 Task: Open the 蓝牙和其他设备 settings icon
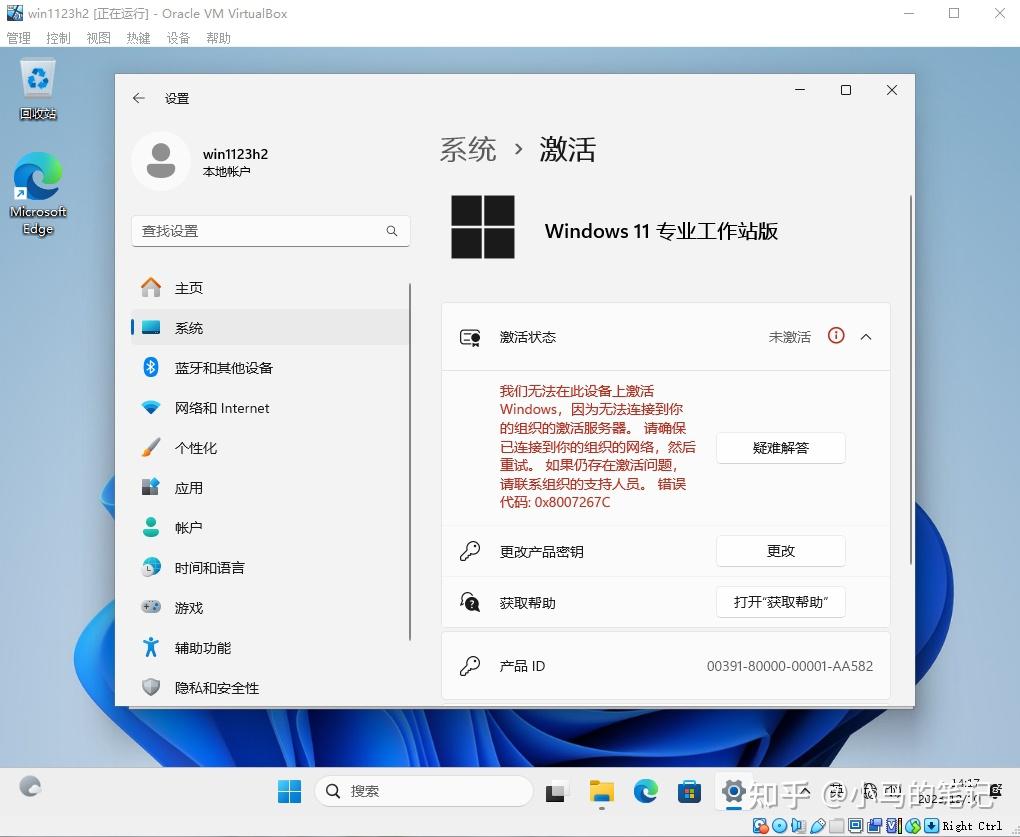click(150, 368)
